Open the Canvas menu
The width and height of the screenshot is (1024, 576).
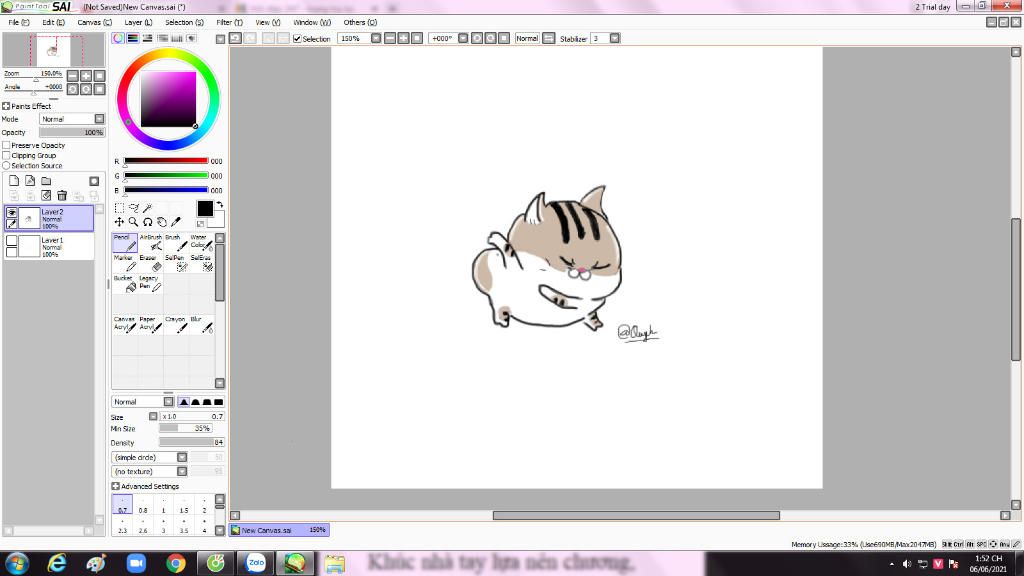(x=95, y=22)
